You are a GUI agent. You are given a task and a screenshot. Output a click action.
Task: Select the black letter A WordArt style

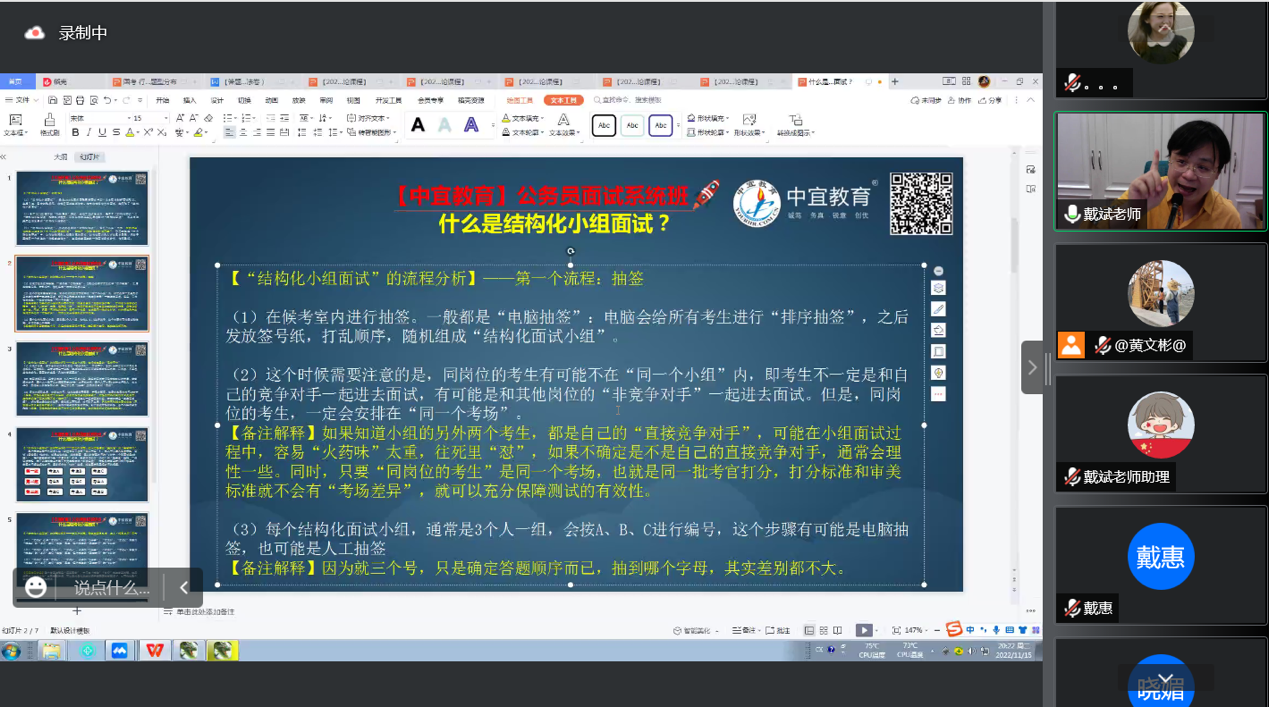pyautogui.click(x=418, y=125)
